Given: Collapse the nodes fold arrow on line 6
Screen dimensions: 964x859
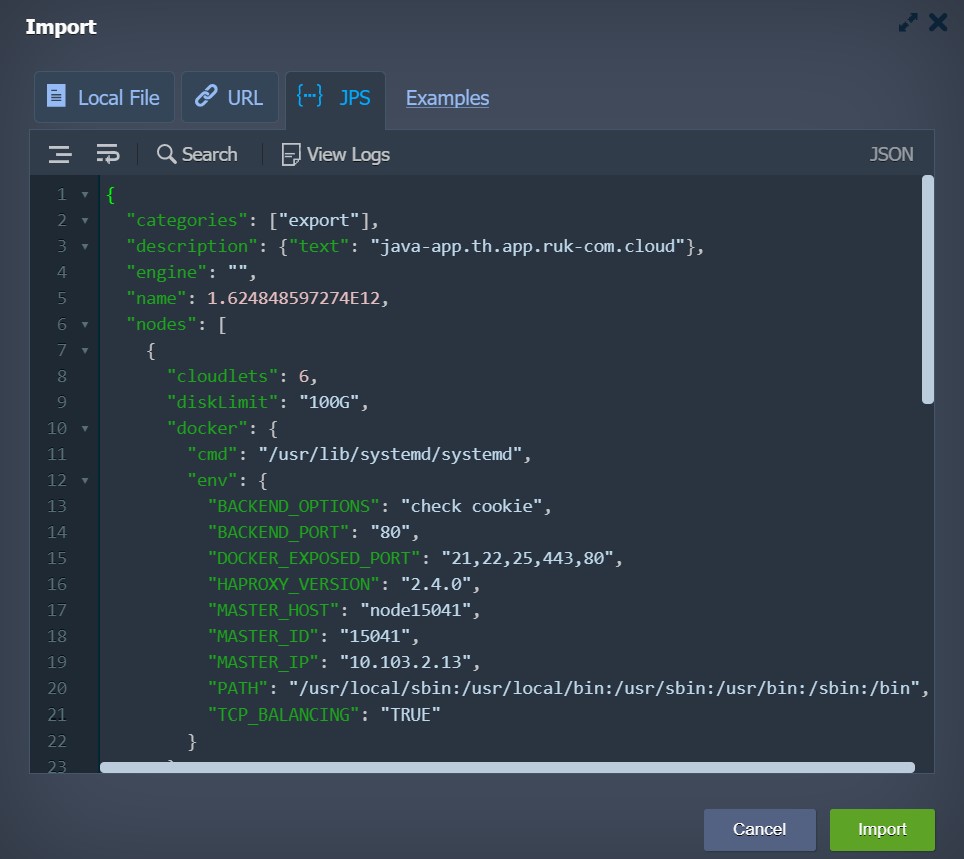Looking at the screenshot, I should 85,325.
